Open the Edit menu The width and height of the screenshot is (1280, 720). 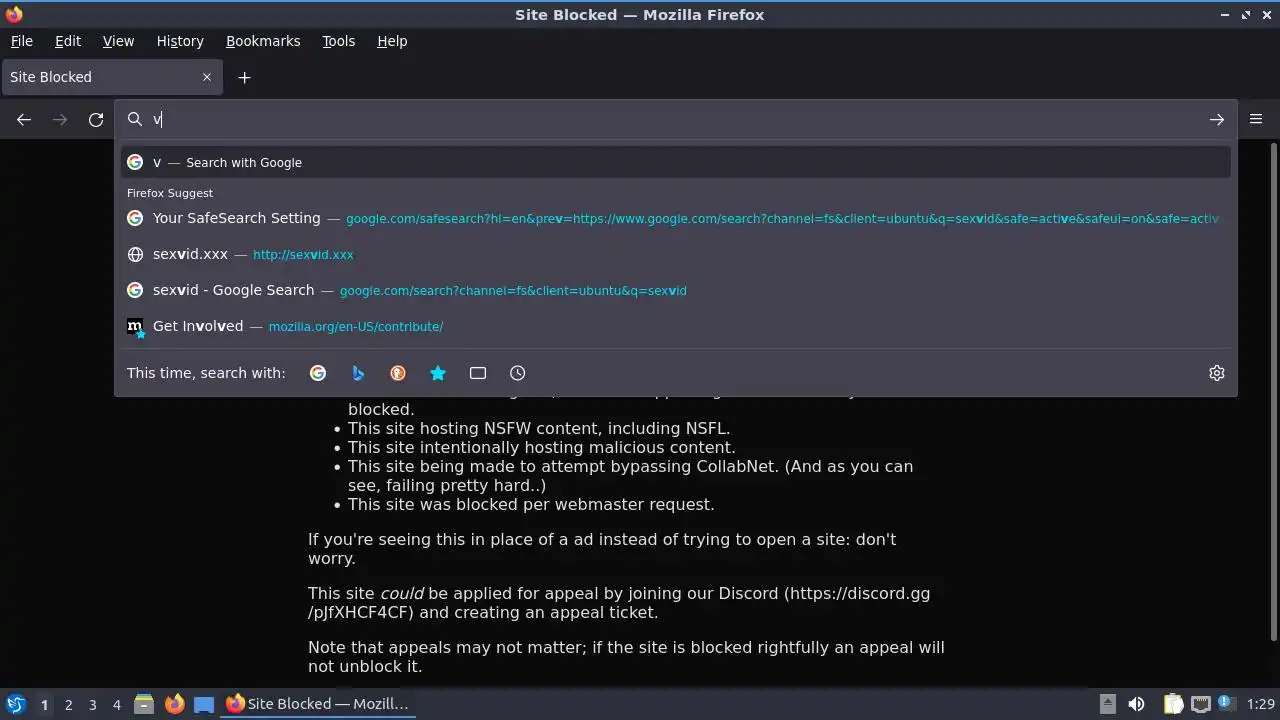(68, 41)
